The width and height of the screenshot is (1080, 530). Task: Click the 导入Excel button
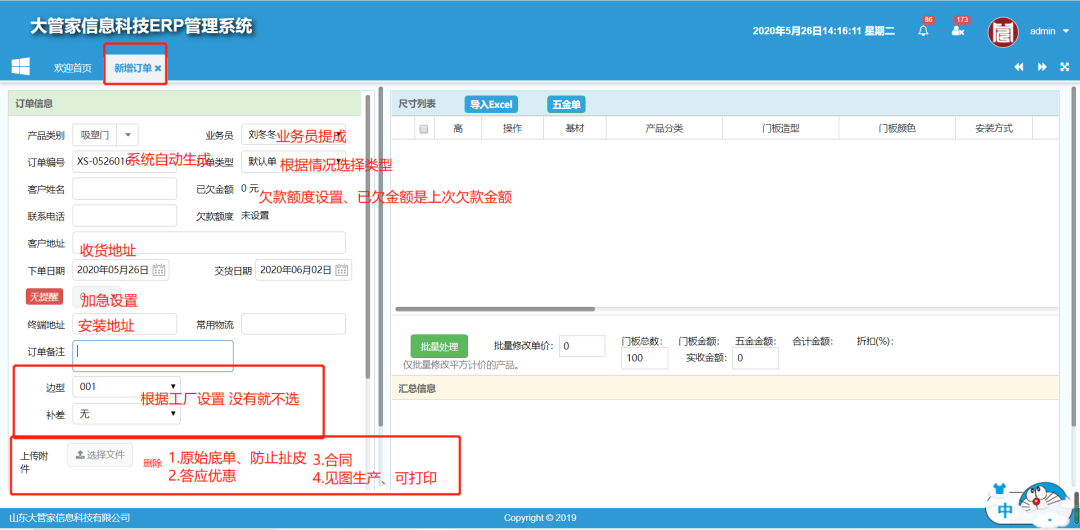click(491, 104)
